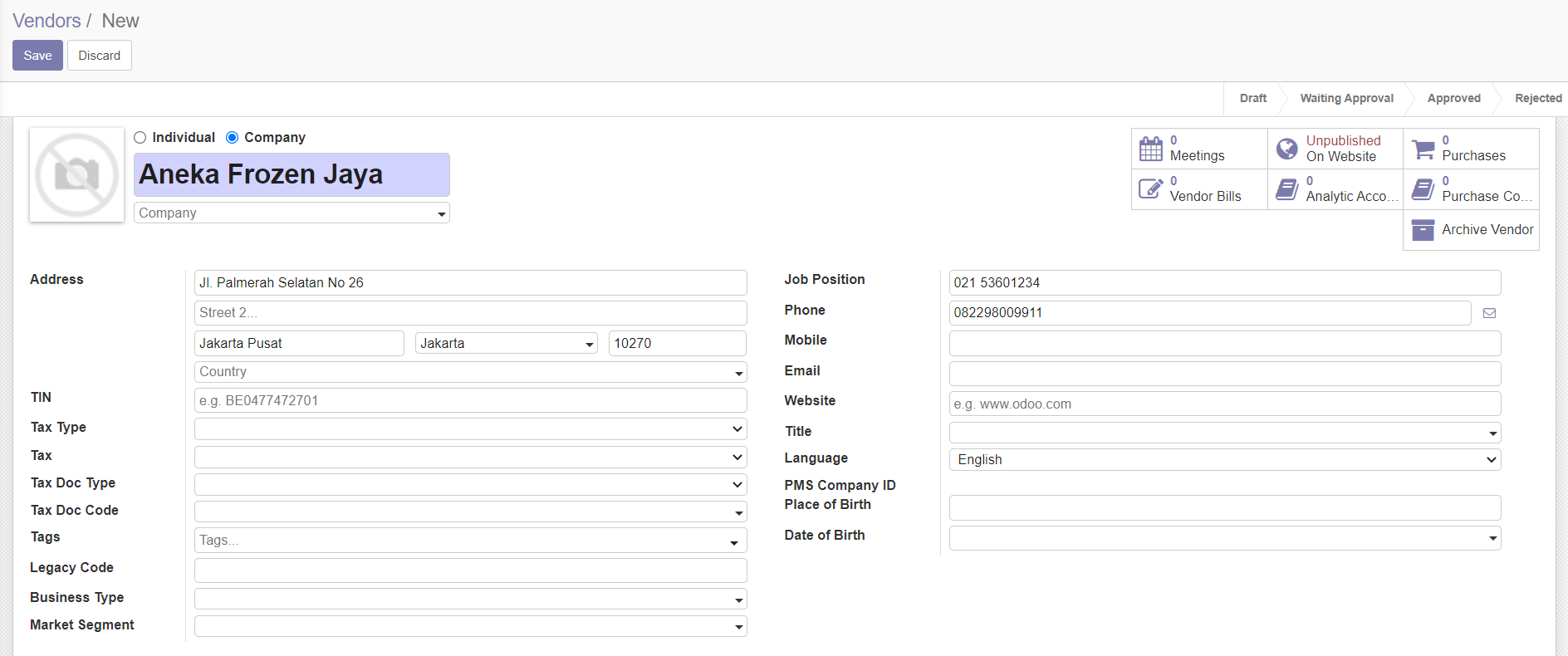Open the Purchases stat button
The image size is (1568, 656).
tap(1471, 149)
